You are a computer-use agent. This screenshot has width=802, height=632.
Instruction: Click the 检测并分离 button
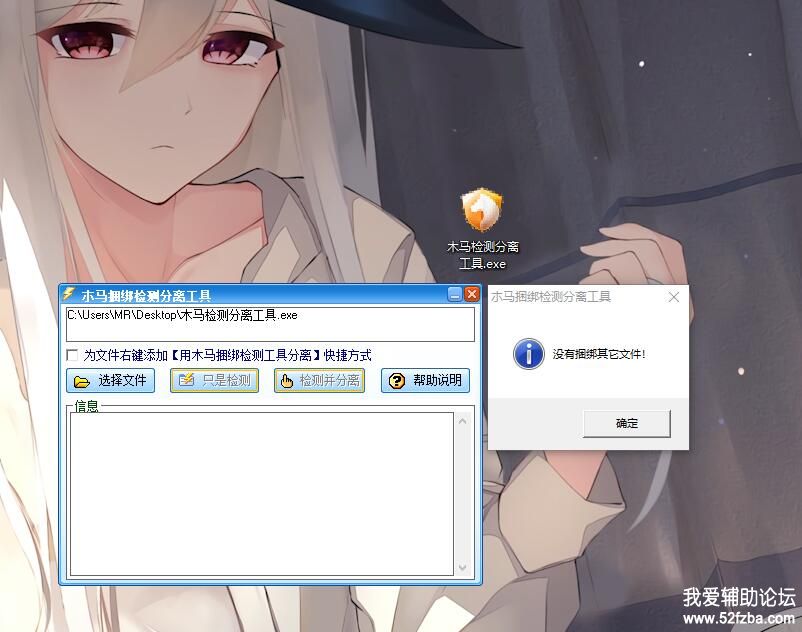(320, 380)
